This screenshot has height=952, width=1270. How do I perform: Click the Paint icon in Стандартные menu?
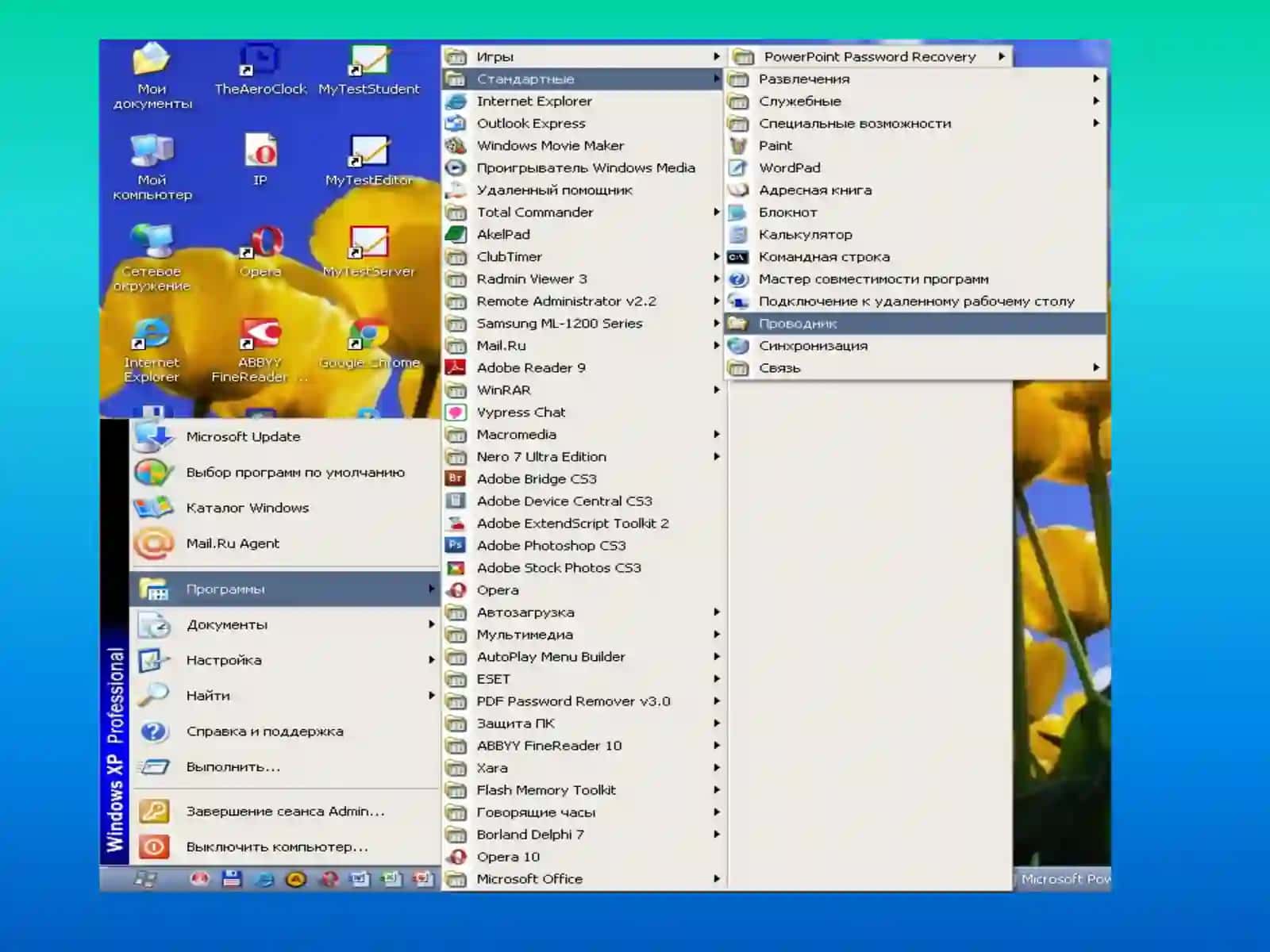(738, 146)
